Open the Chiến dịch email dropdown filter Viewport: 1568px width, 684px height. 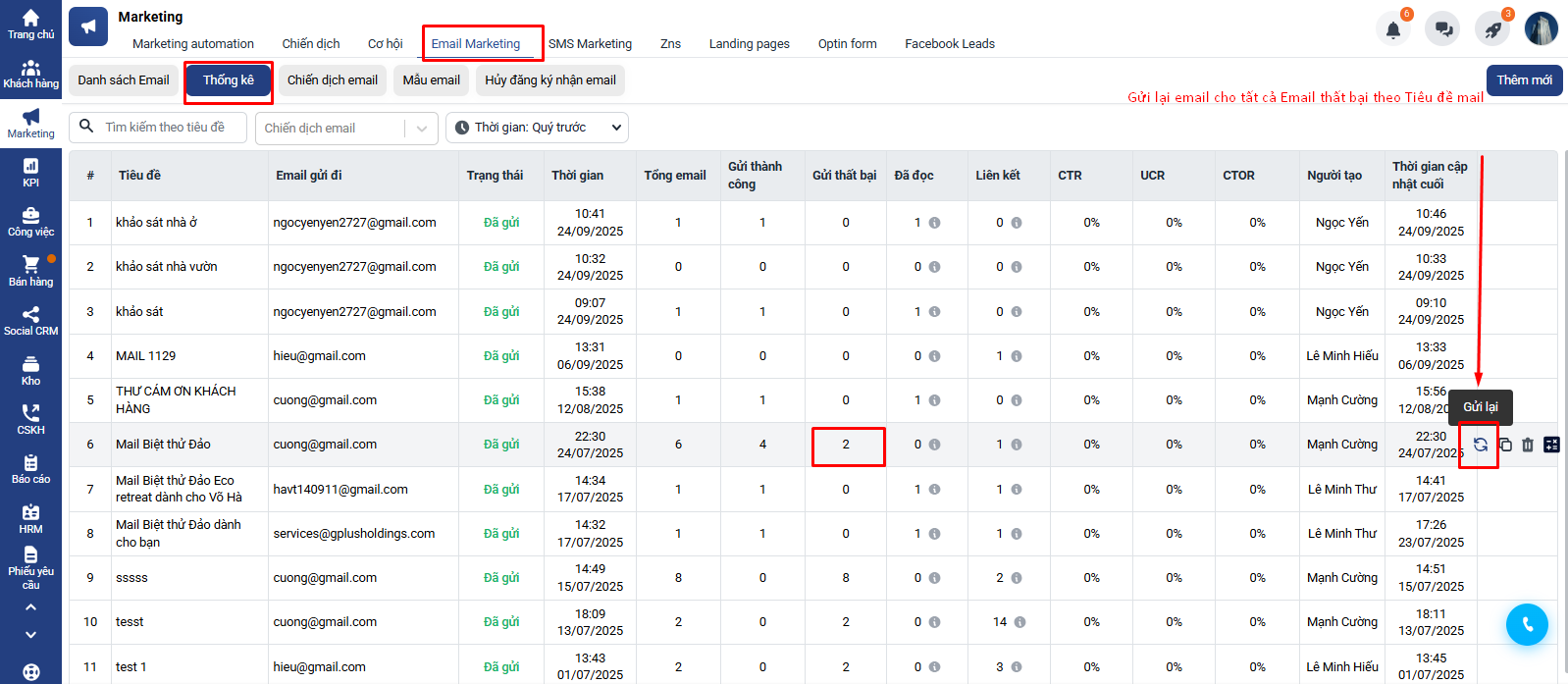point(345,129)
